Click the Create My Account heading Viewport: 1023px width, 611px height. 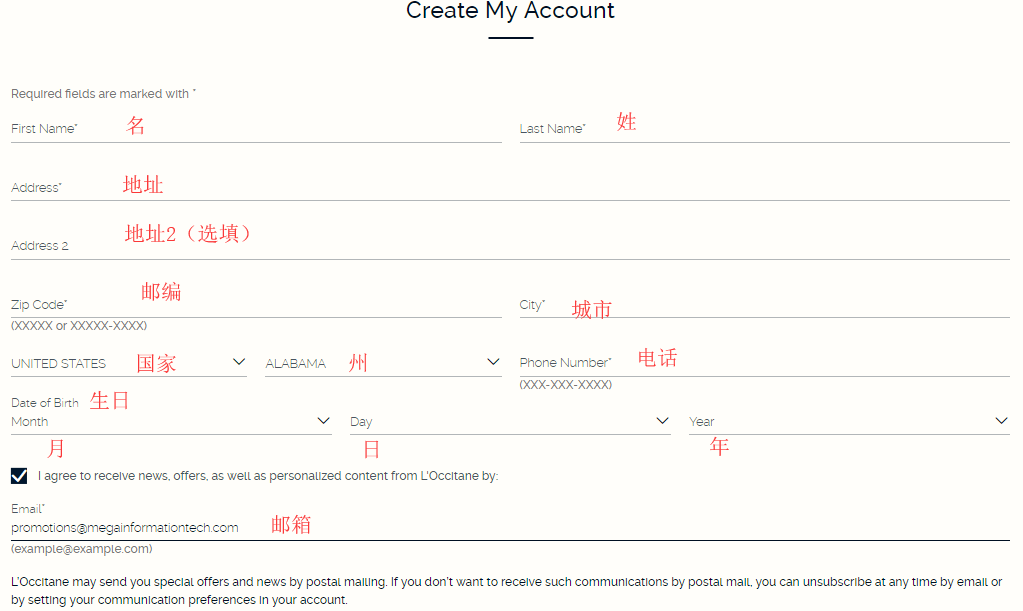tap(510, 11)
